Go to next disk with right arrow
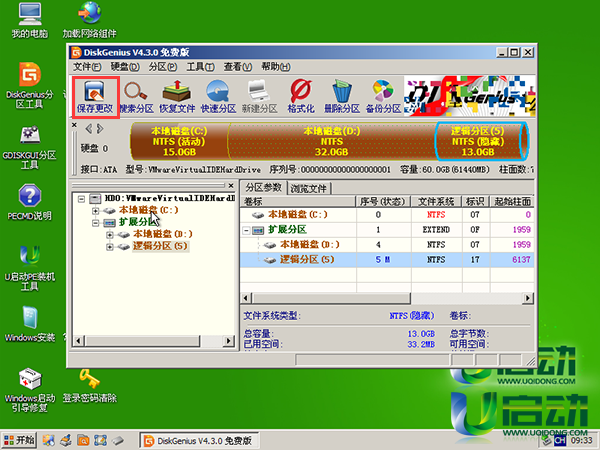The width and height of the screenshot is (600, 450). point(100,129)
